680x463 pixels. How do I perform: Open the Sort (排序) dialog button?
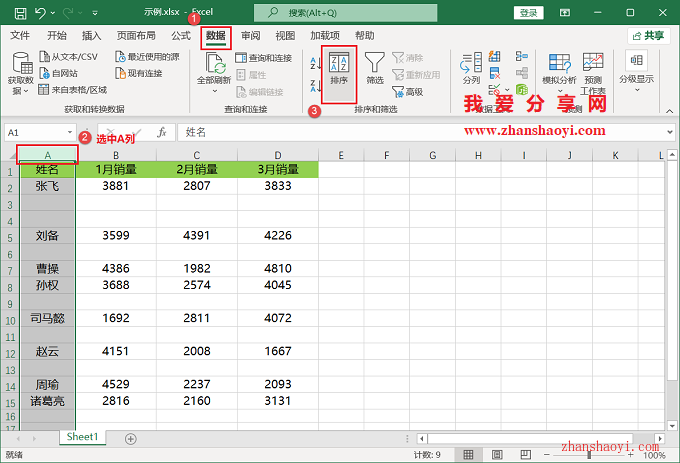tap(339, 74)
